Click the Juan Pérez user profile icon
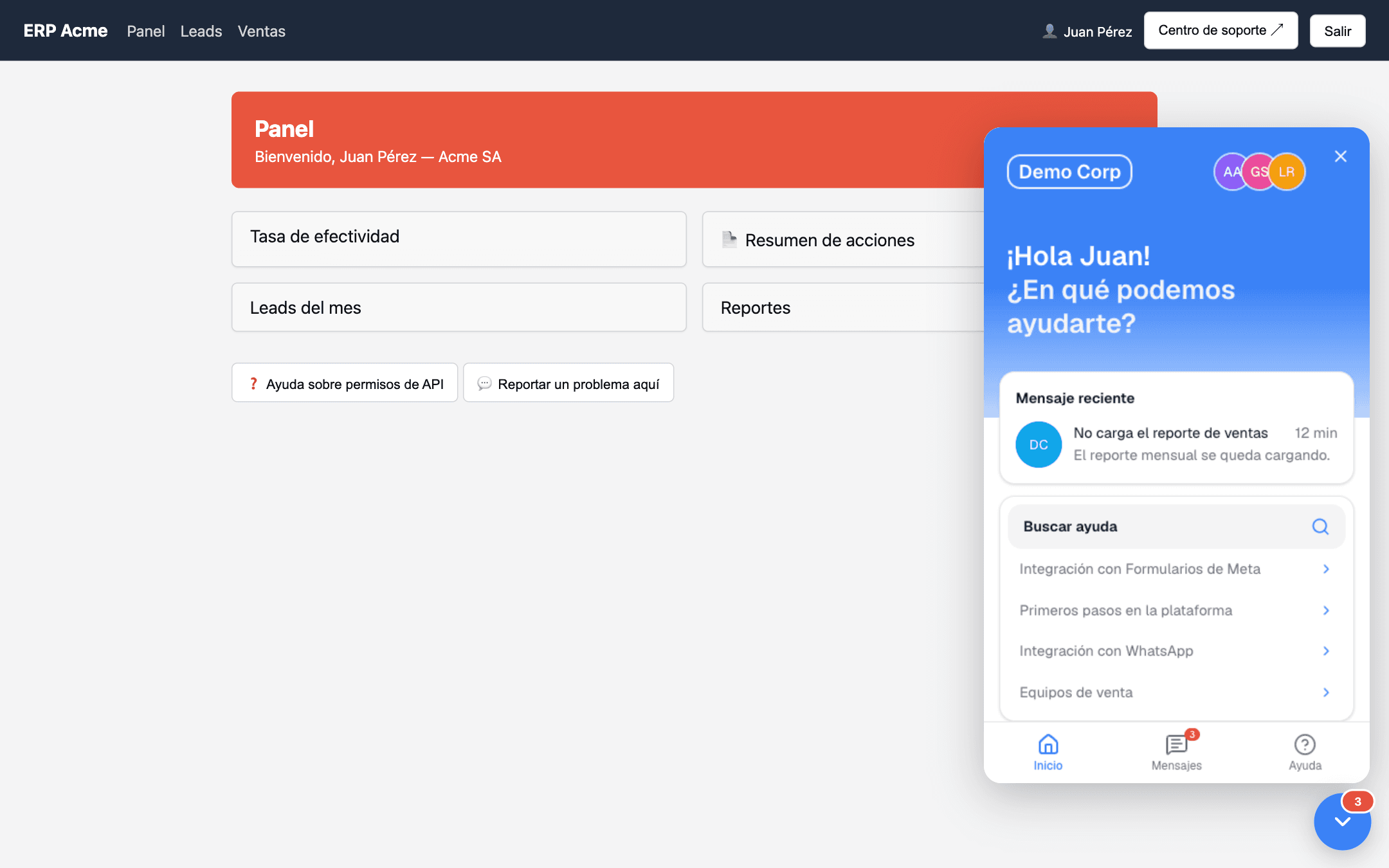Viewport: 1389px width, 868px height. pyautogui.click(x=1049, y=31)
